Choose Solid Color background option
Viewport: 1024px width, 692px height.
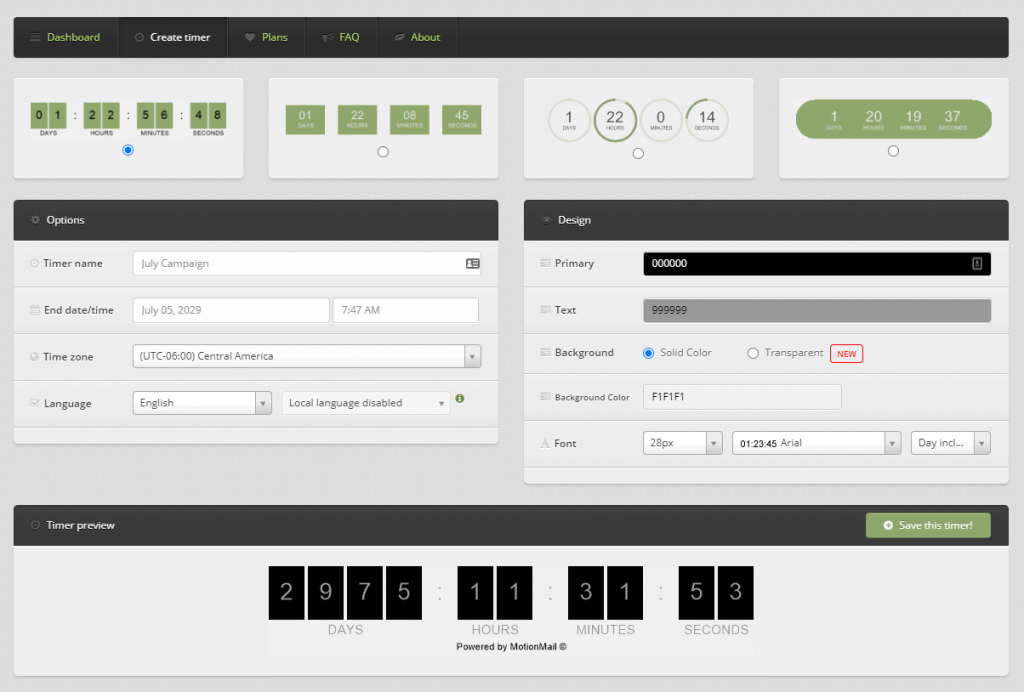pos(648,353)
